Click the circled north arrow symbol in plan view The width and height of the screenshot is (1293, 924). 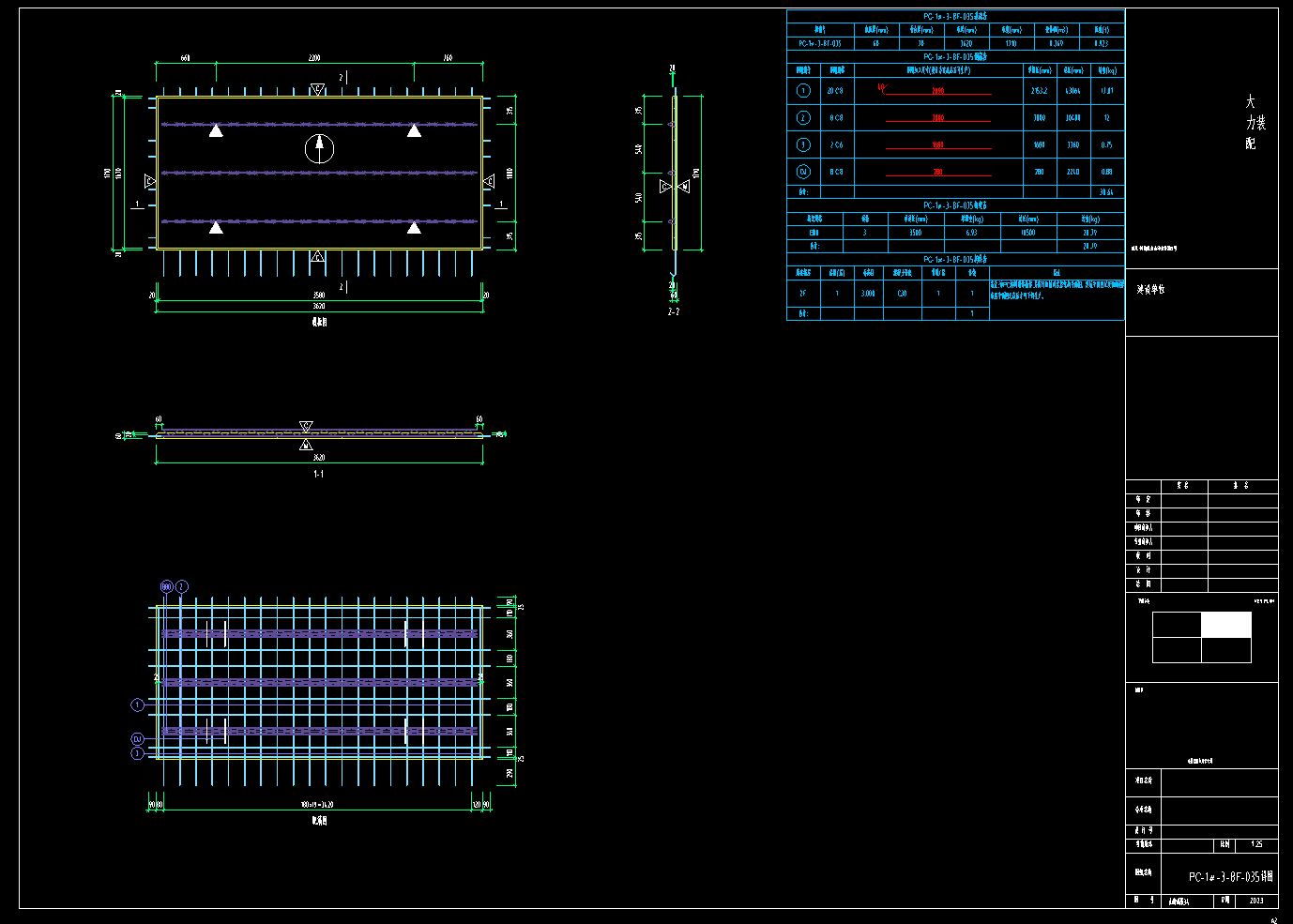pos(320,148)
